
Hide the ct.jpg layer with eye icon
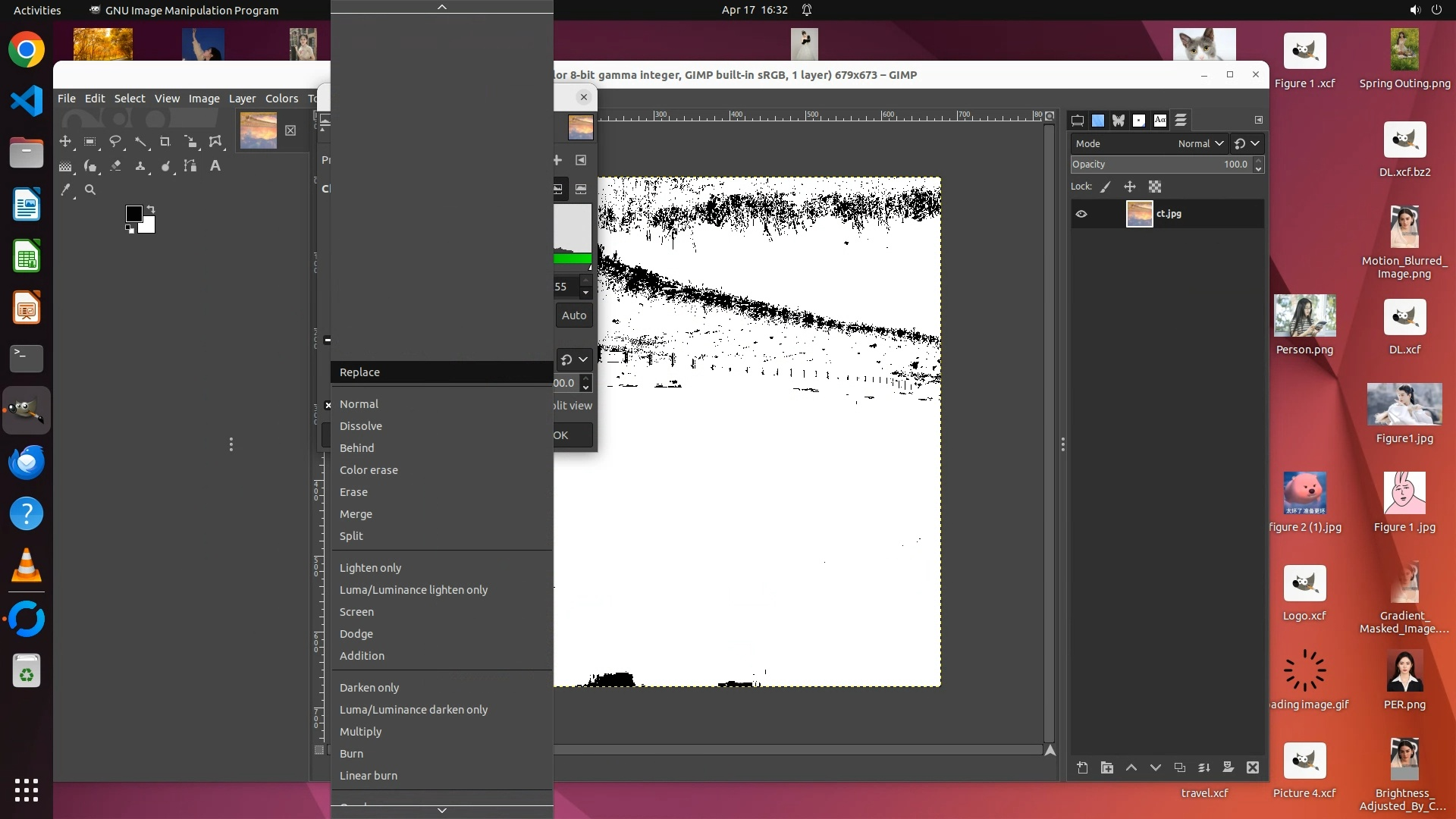pyautogui.click(x=1081, y=215)
